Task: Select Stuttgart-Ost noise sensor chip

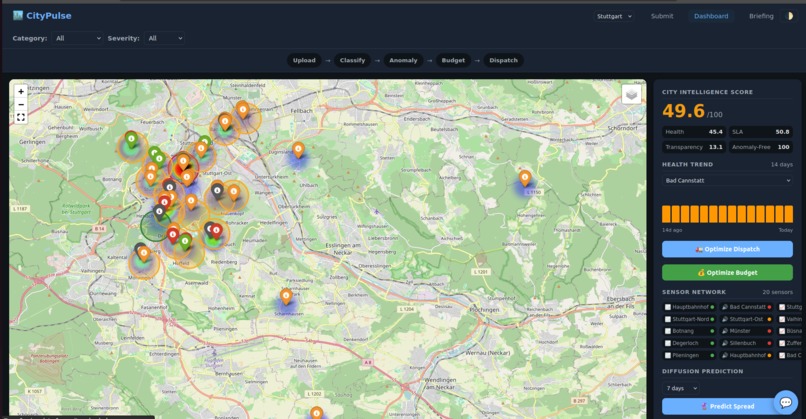Action: click(x=746, y=319)
